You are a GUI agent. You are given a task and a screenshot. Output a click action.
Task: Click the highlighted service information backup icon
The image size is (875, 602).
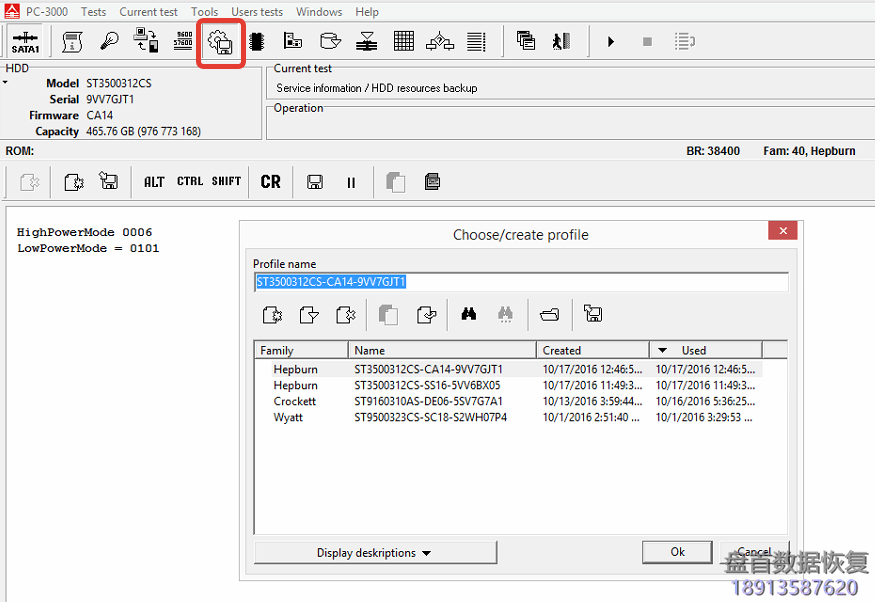coord(221,42)
